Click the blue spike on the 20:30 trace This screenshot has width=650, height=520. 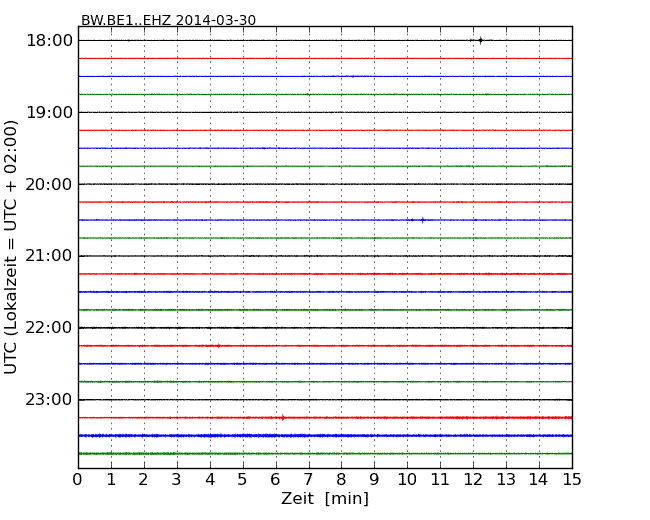coord(422,220)
